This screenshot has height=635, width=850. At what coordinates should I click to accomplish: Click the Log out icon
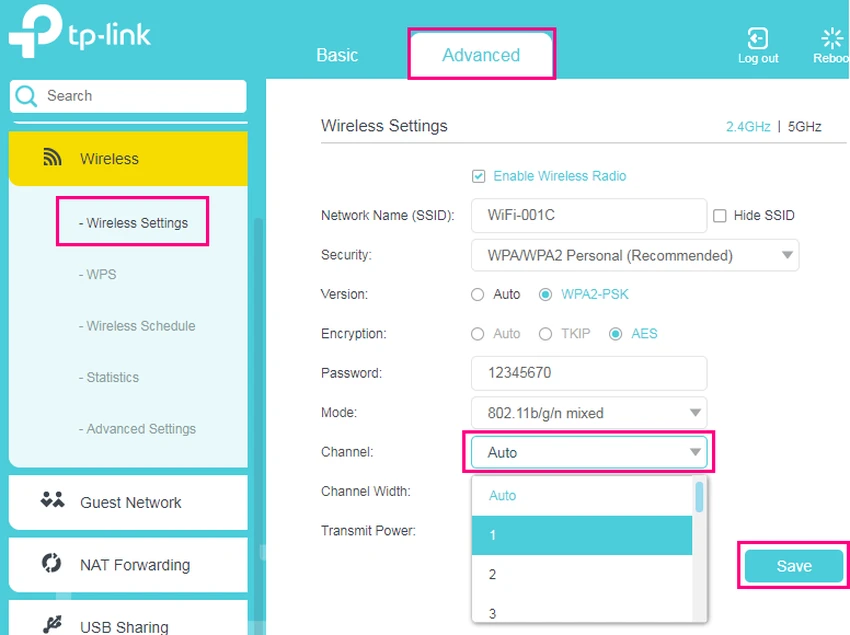[x=757, y=39]
